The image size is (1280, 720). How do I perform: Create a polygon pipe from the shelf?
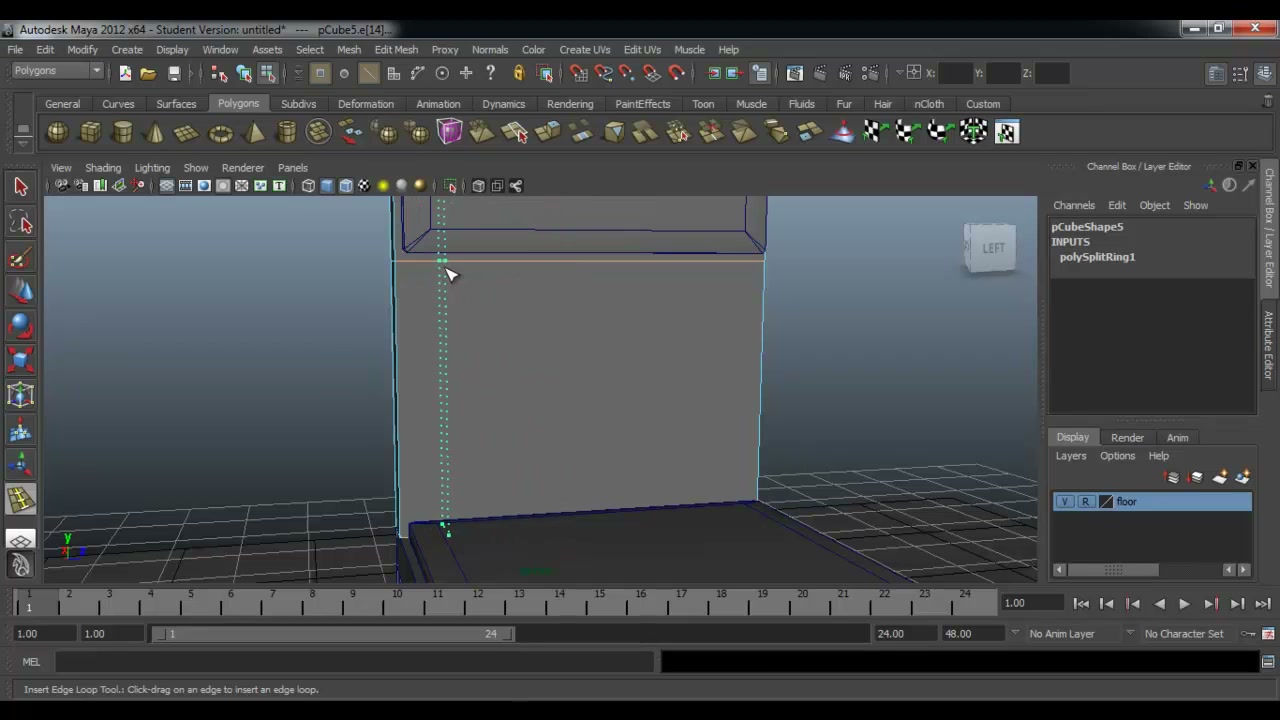287,132
